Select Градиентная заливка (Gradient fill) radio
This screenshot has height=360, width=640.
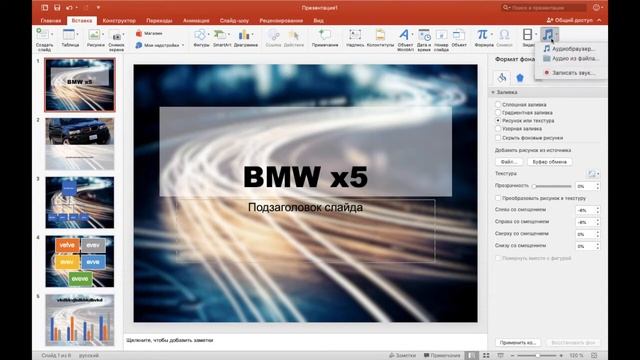[498, 112]
